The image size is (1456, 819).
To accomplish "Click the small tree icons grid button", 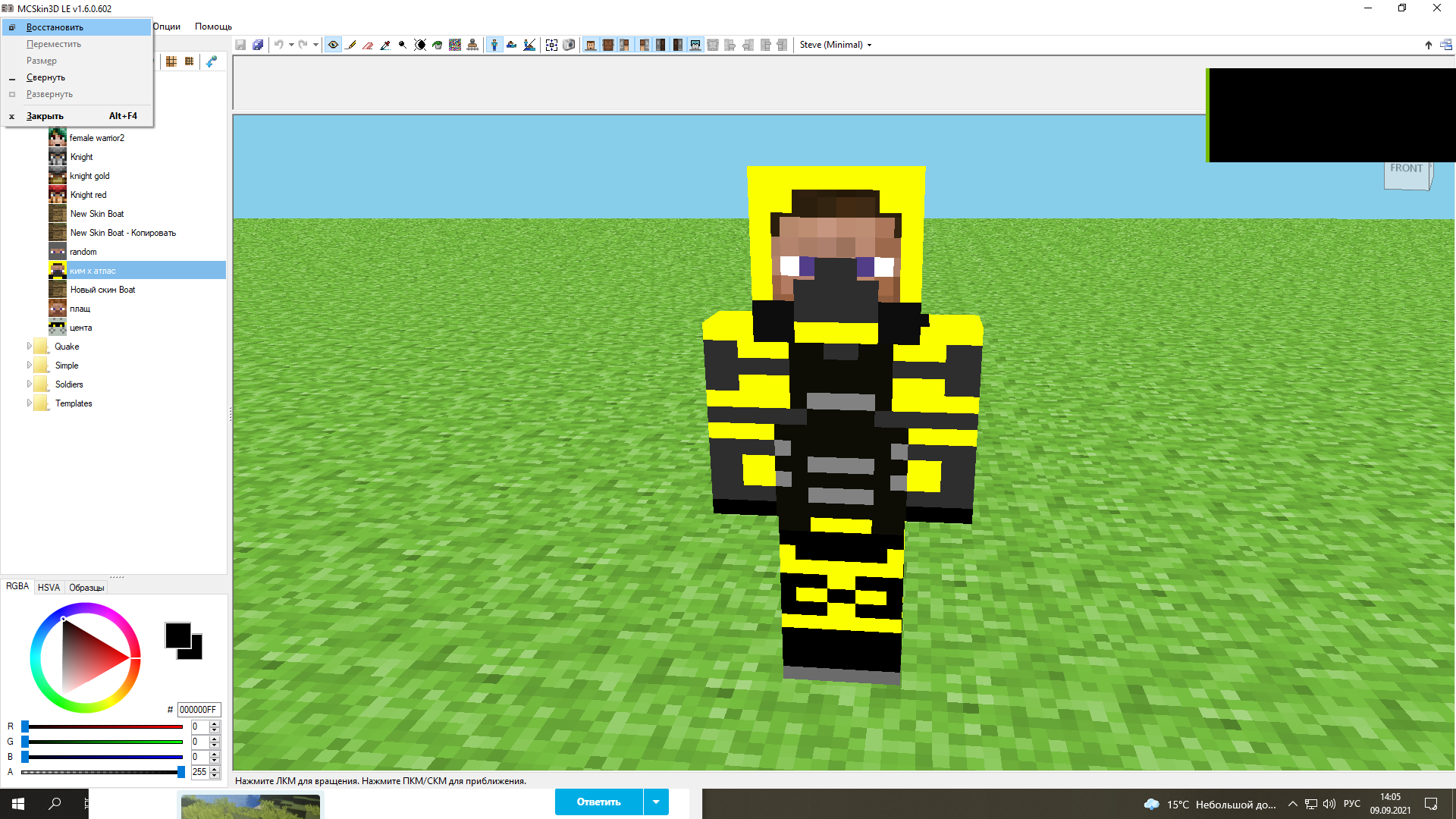I will 190,61.
